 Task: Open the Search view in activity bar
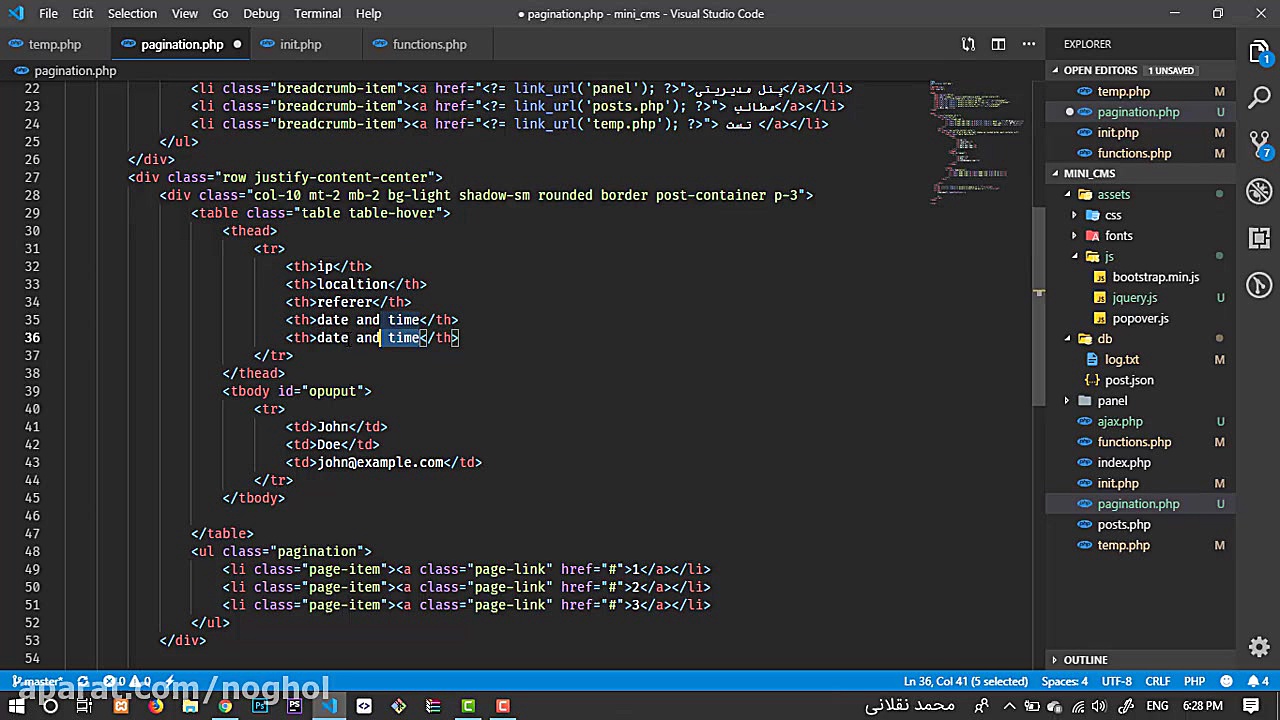tap(1259, 97)
